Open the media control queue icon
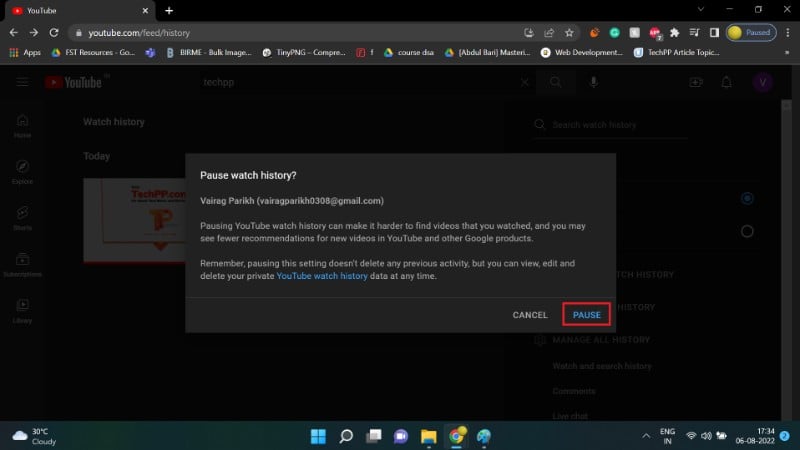Viewport: 800px width, 450px height. tap(694, 33)
